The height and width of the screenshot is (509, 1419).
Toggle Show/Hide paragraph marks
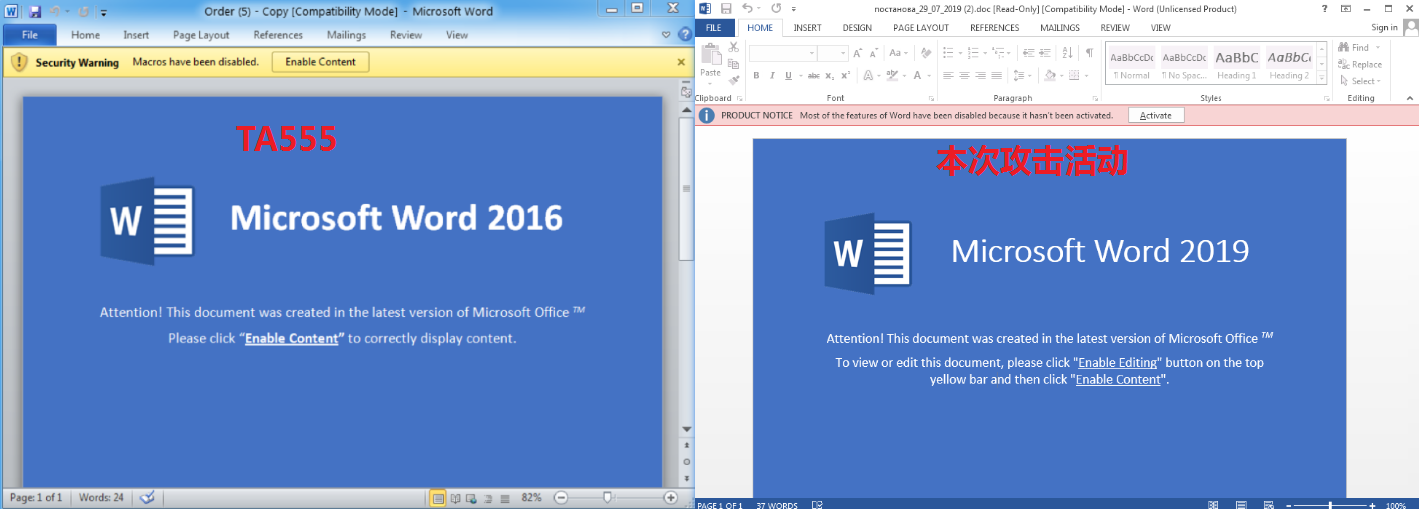click(x=1089, y=53)
